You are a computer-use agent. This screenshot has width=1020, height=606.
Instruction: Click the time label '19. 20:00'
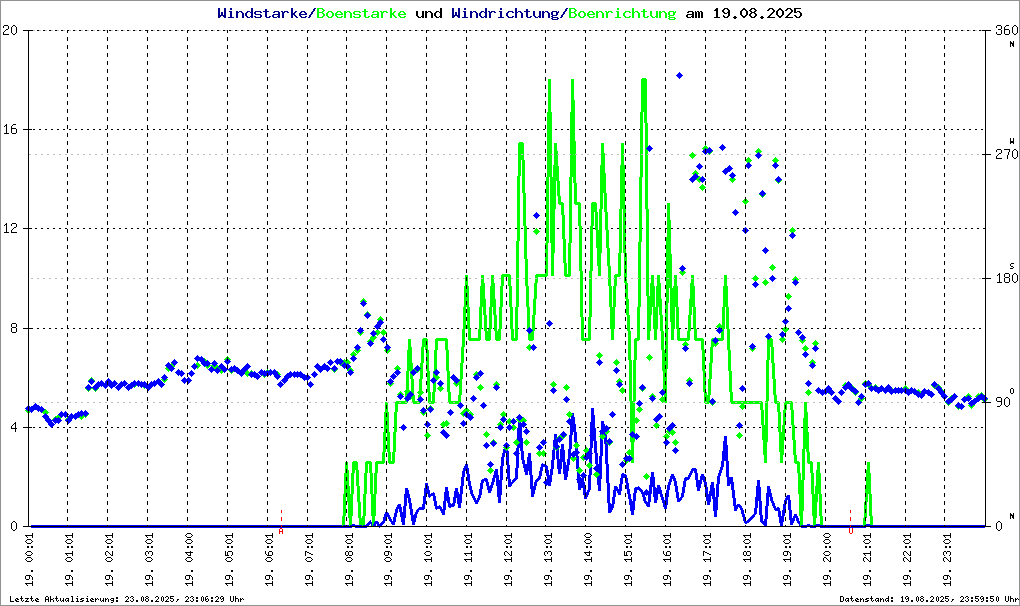[x=827, y=560]
